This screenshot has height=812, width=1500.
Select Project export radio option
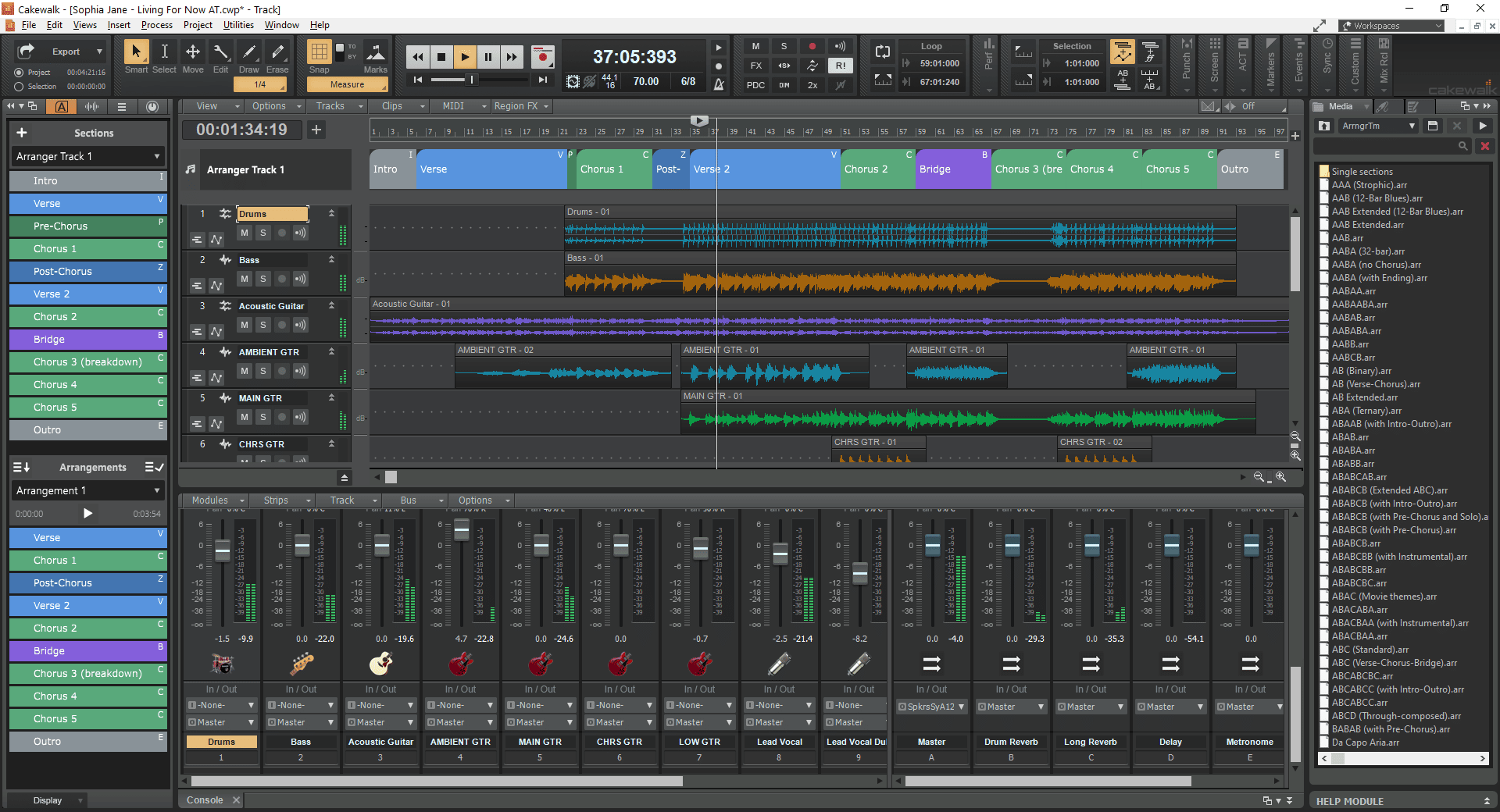pyautogui.click(x=19, y=73)
